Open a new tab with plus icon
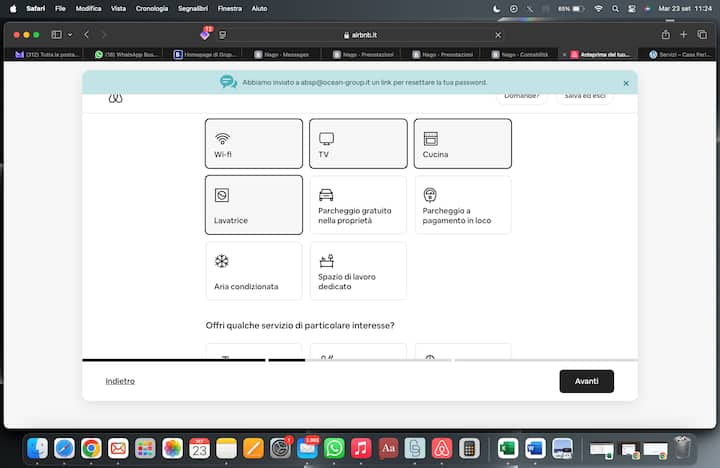 (684, 34)
